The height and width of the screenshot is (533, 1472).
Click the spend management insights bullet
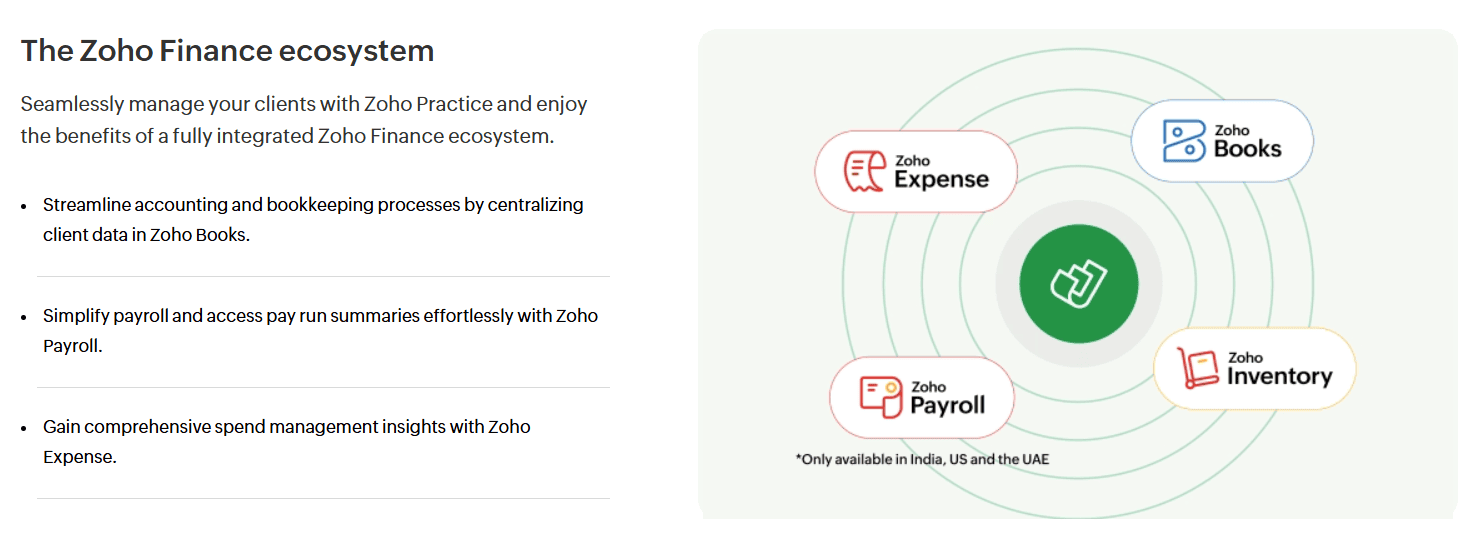pos(287,442)
